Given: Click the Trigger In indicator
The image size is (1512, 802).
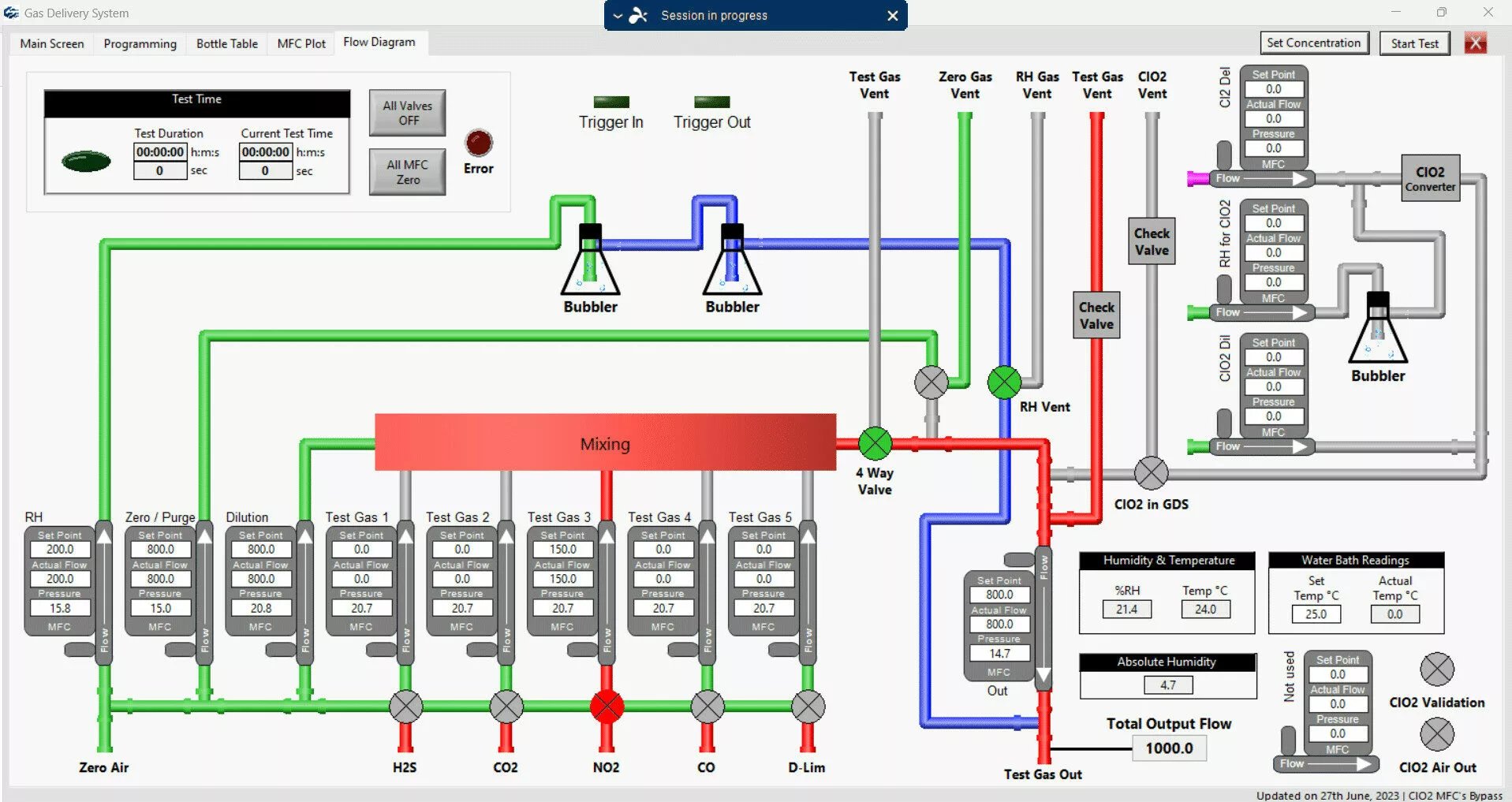Looking at the screenshot, I should click(611, 102).
